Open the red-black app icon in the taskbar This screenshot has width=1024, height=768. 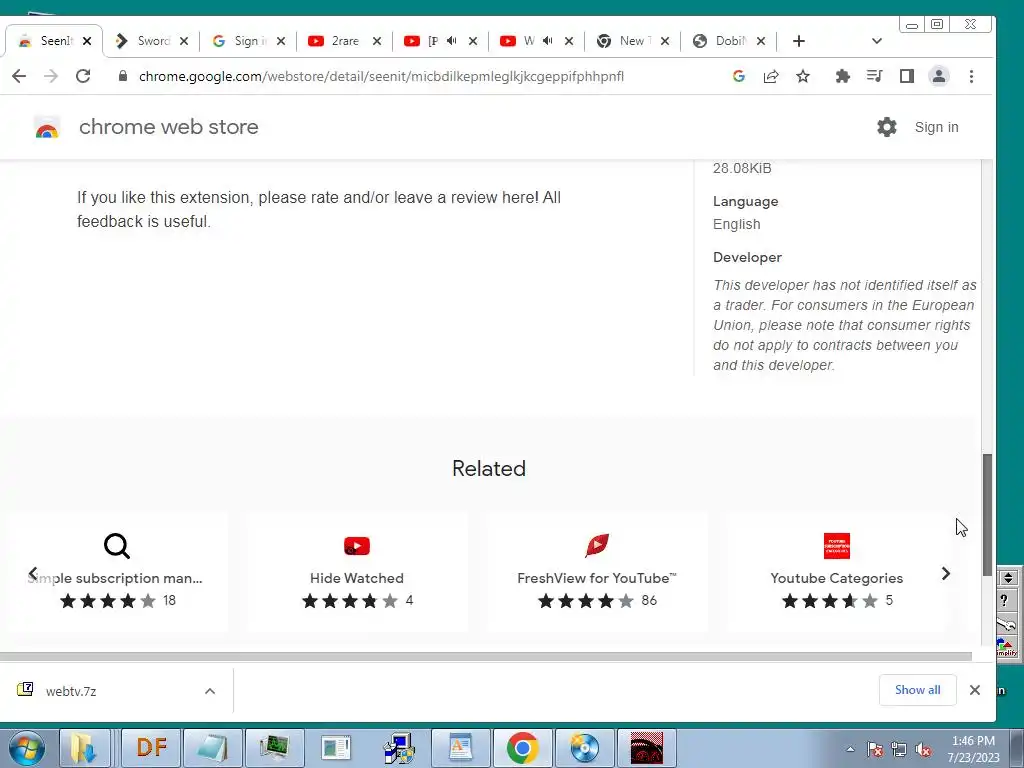click(x=647, y=748)
